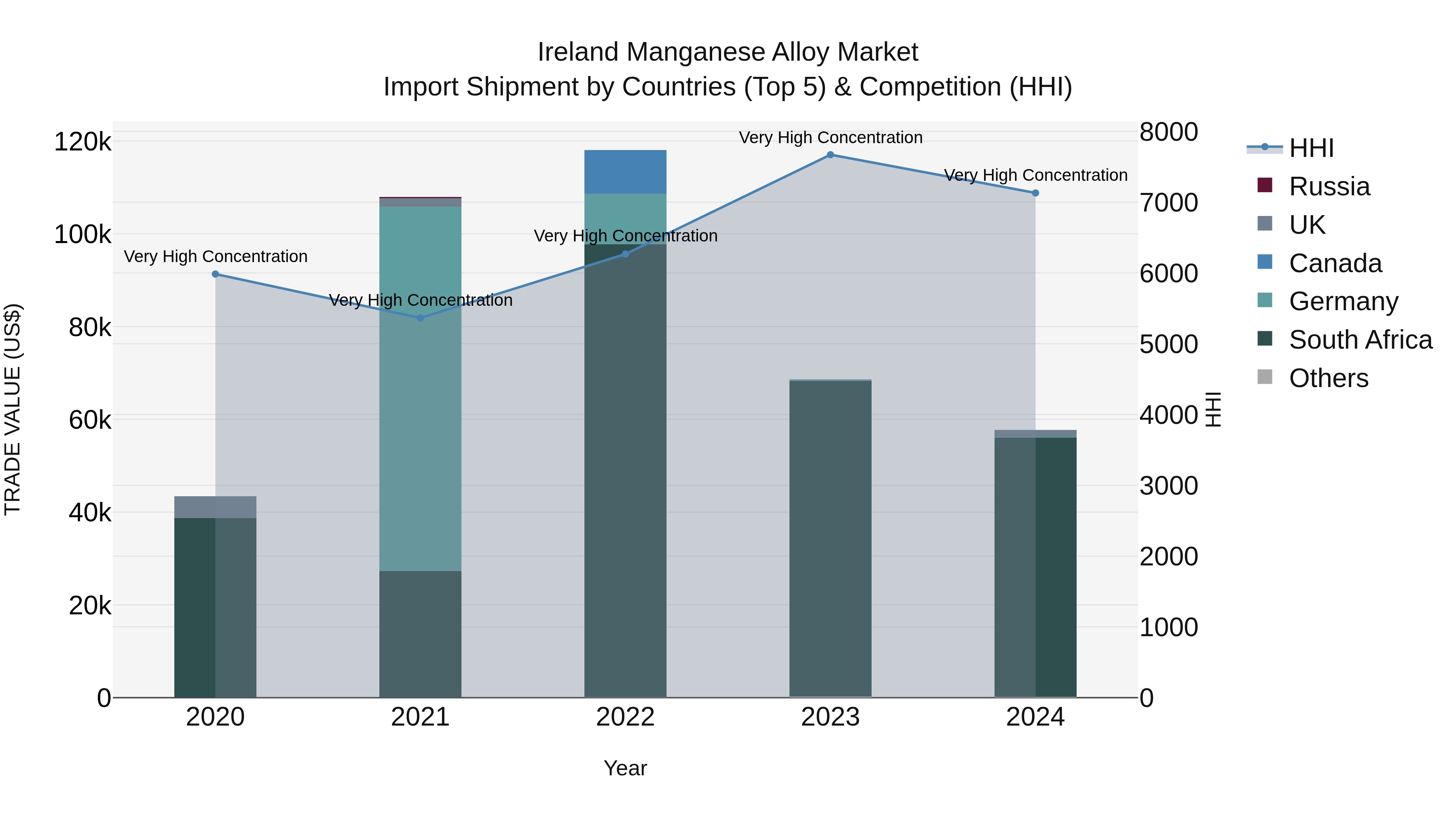Click the UK bar segment in 2020
Image resolution: width=1456 pixels, height=819 pixels.
click(215, 508)
